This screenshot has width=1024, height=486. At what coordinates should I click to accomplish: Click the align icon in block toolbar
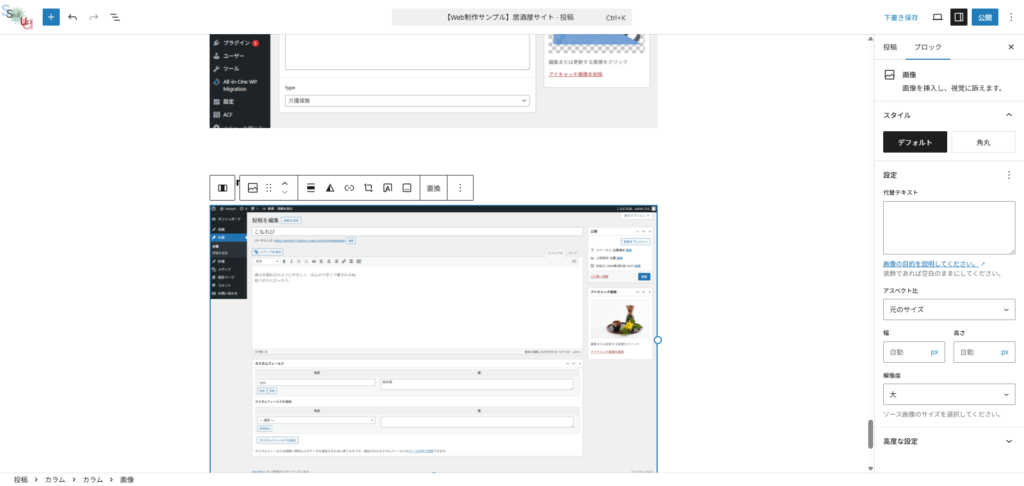click(311, 188)
